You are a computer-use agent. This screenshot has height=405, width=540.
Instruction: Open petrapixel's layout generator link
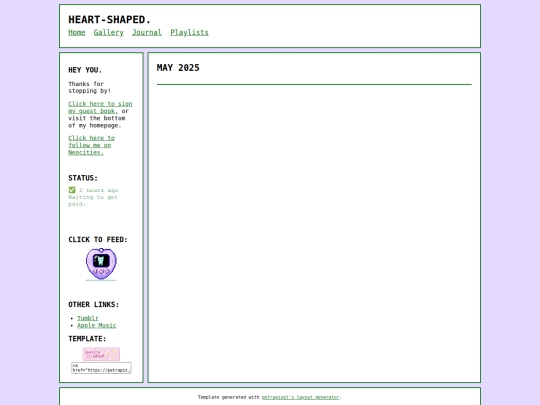click(300, 397)
